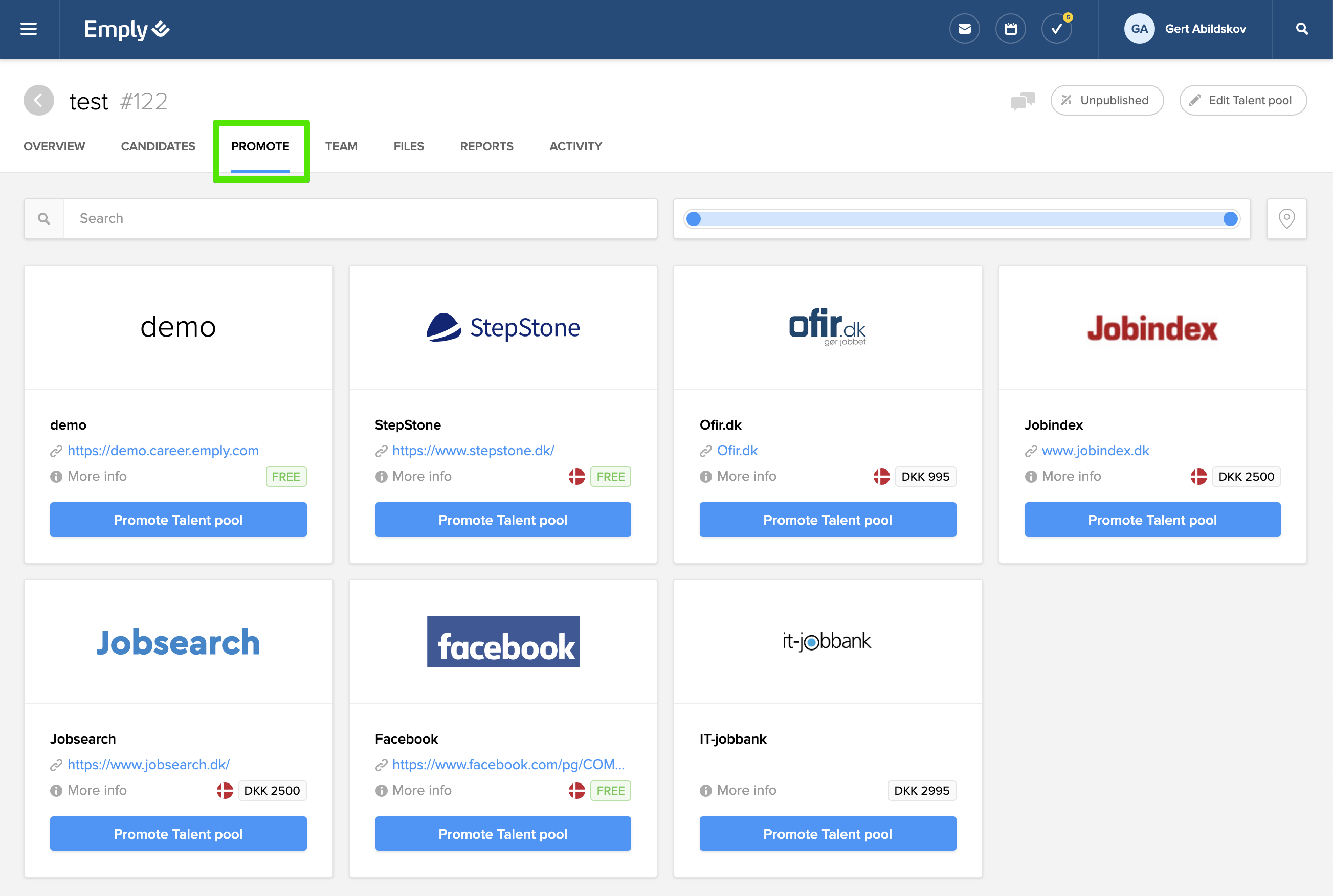Open the Ofir.dk link
Screen dimensions: 1333x896
tap(737, 451)
